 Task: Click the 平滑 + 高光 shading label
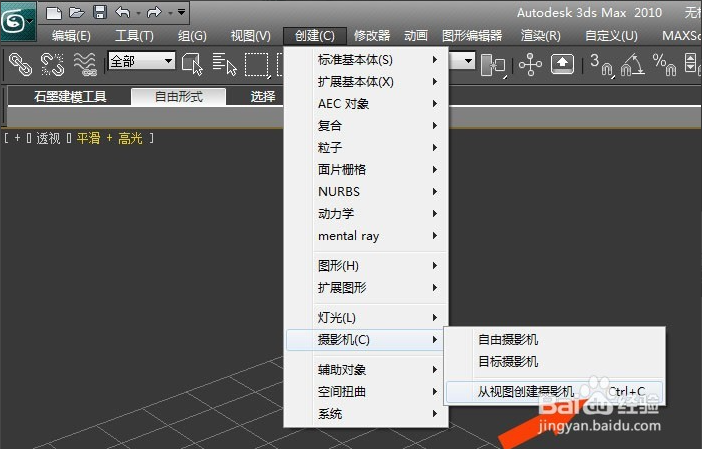110,138
